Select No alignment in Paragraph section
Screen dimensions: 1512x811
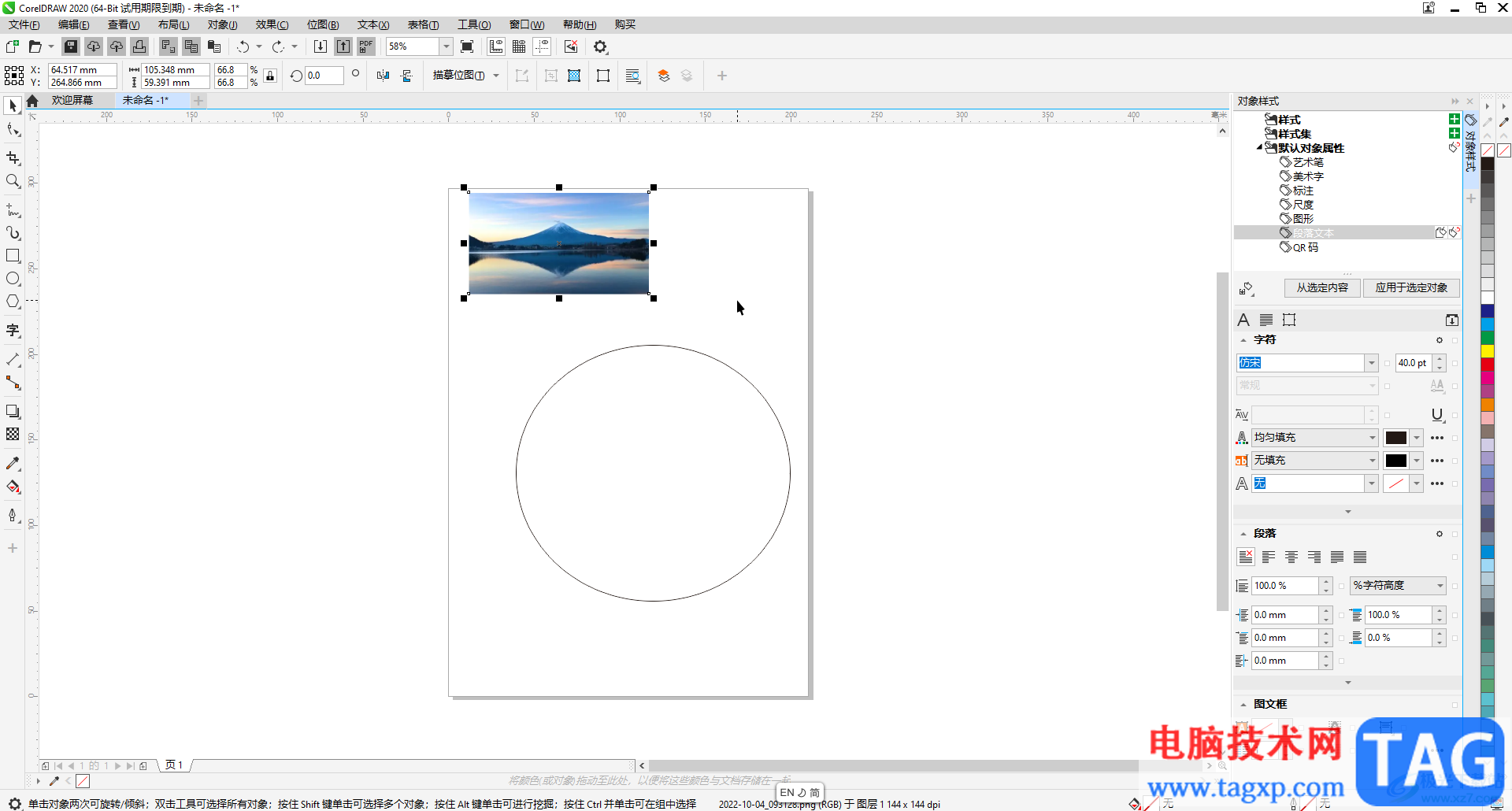pos(1246,557)
